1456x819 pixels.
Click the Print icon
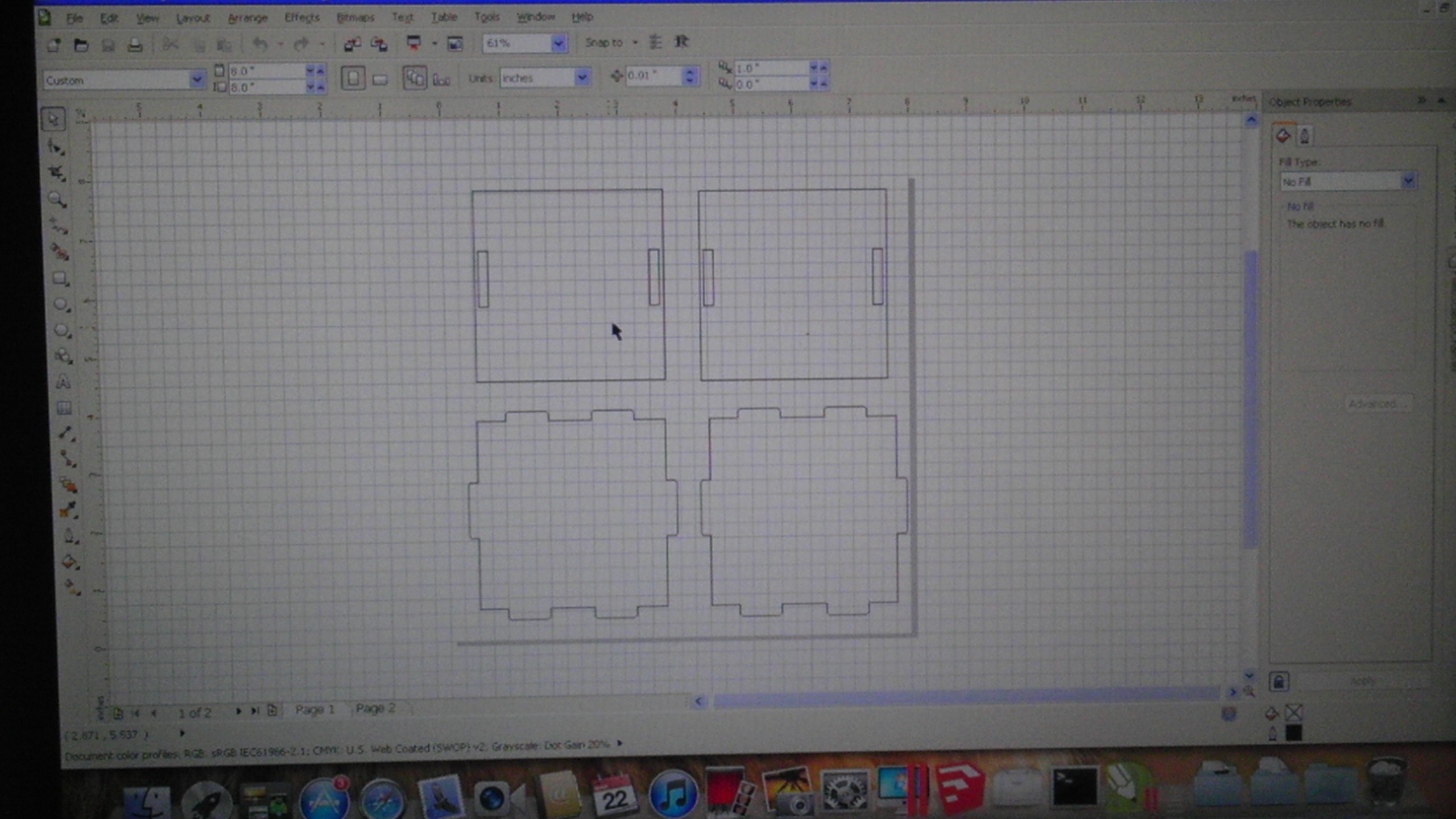[x=135, y=45]
